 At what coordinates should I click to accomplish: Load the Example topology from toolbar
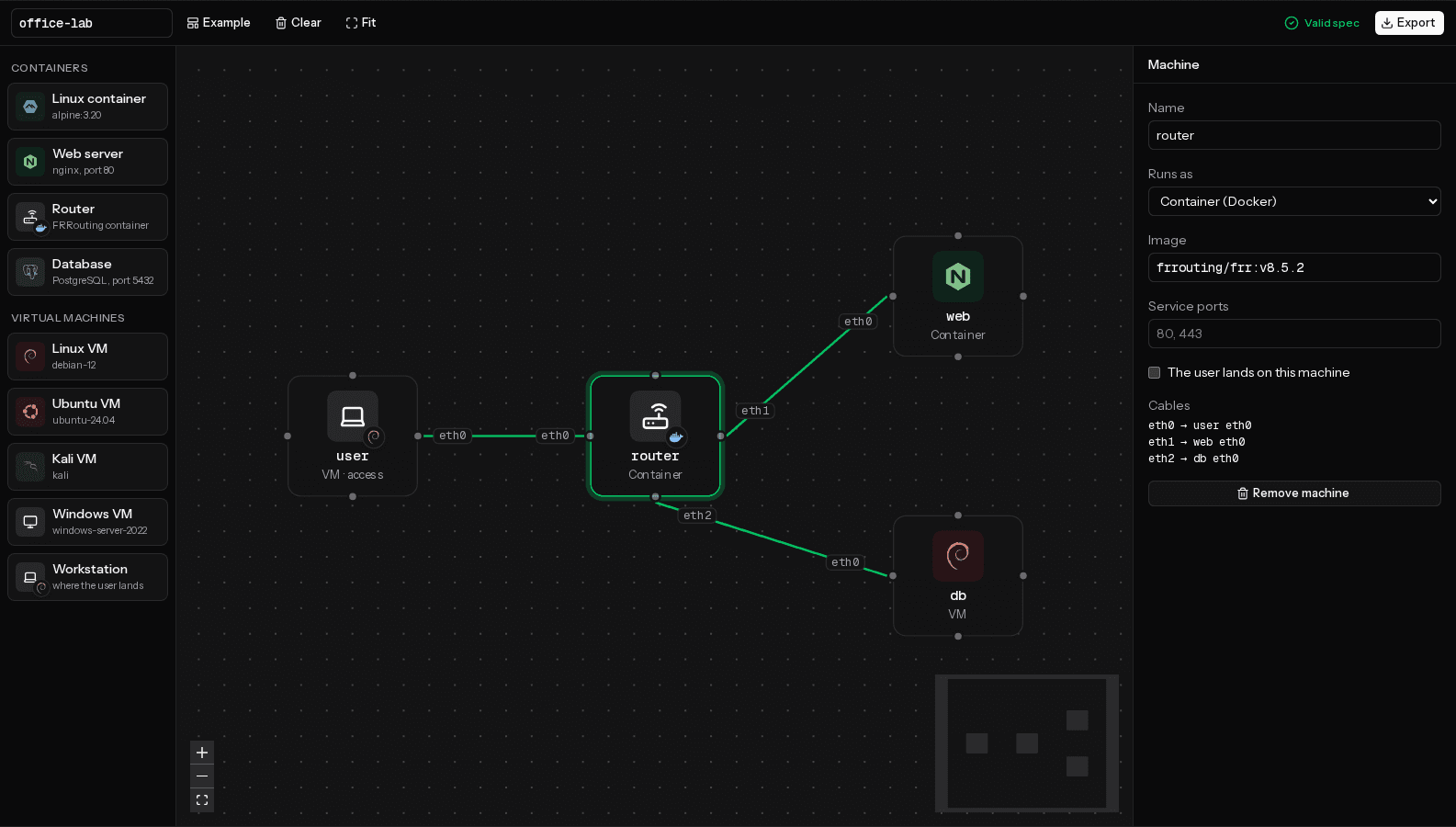point(219,23)
